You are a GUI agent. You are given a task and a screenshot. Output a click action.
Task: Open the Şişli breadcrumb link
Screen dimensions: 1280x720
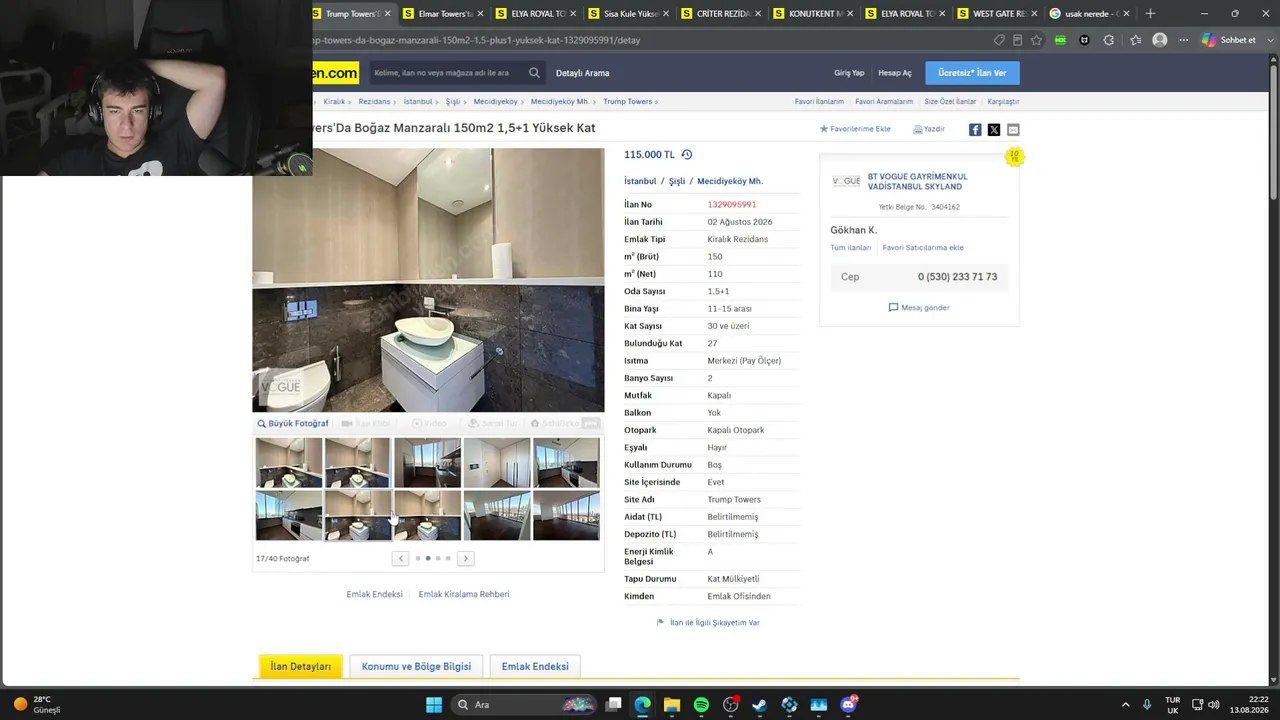pos(453,101)
